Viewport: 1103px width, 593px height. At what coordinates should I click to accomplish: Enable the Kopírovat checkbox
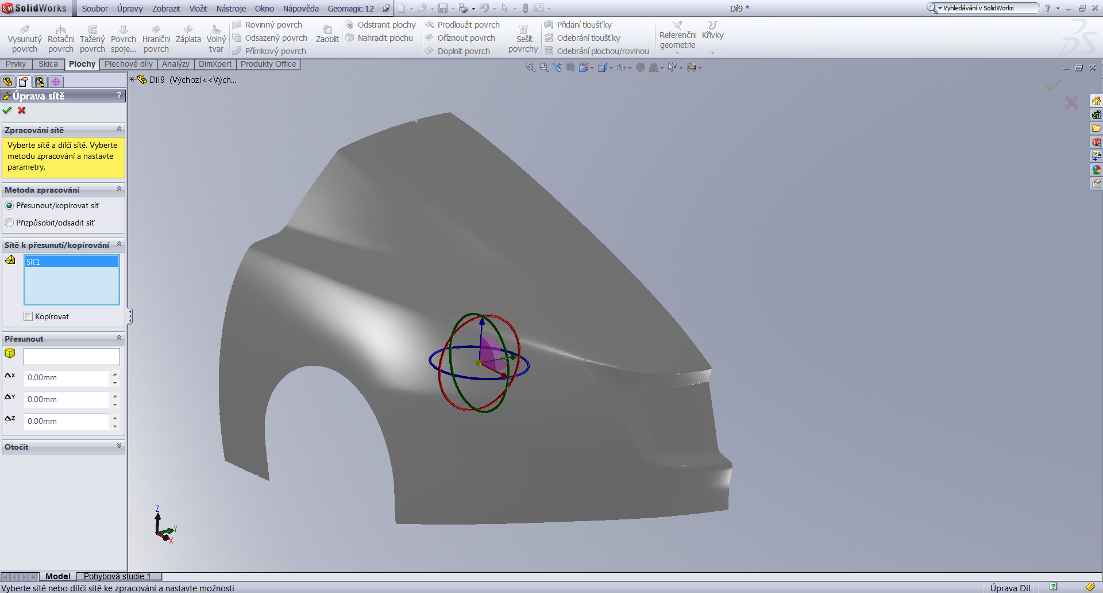click(28, 316)
